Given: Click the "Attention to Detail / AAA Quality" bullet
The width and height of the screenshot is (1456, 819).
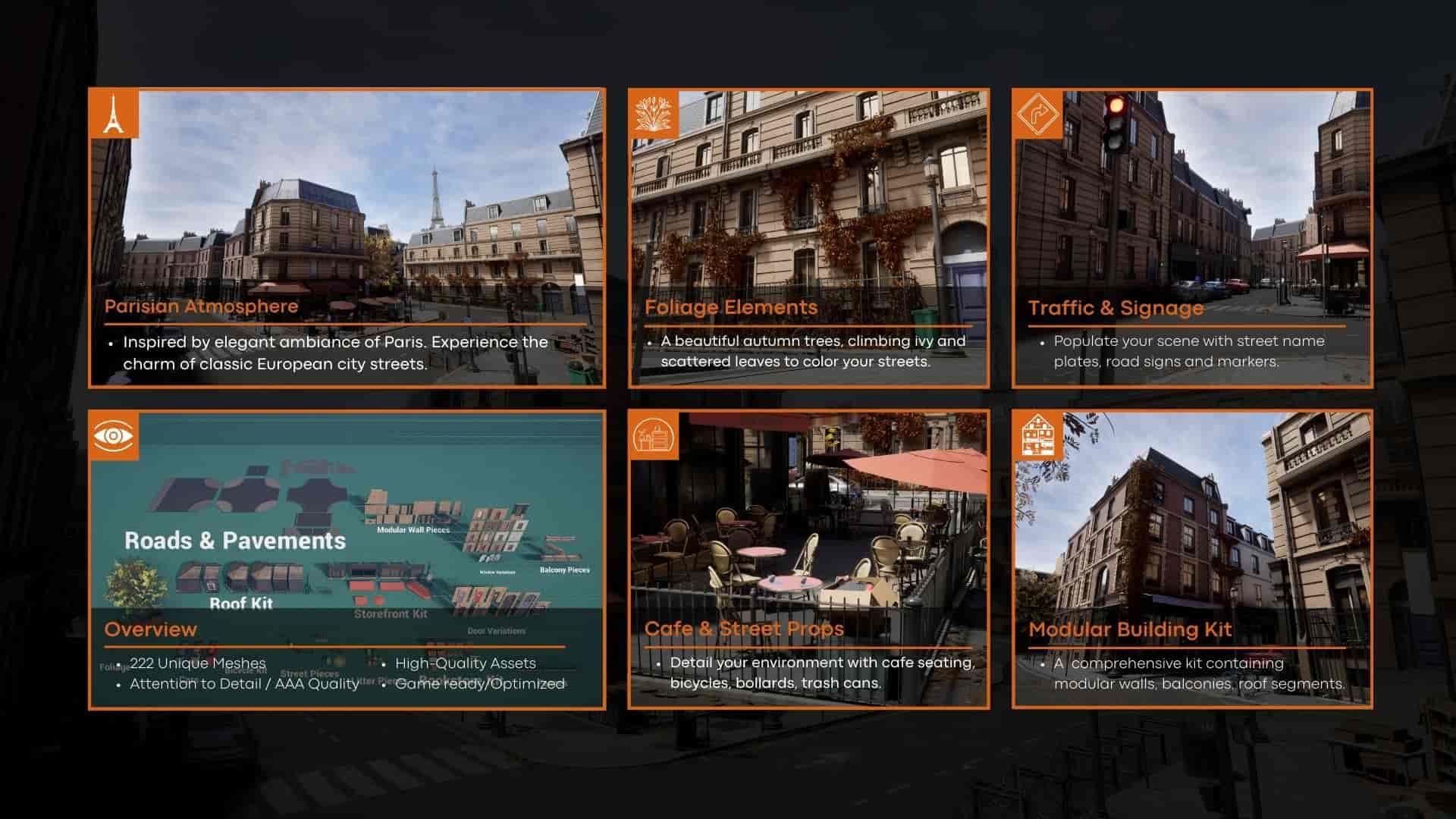Looking at the screenshot, I should [244, 684].
